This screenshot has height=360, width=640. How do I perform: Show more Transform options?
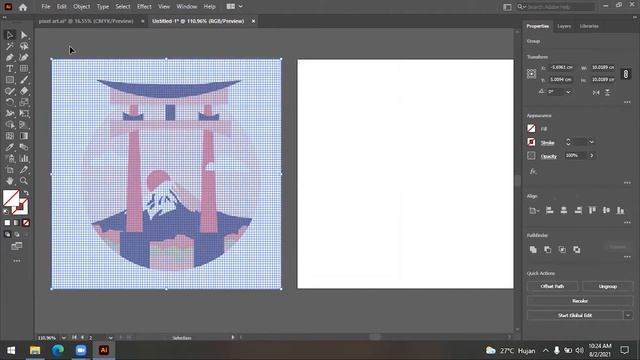point(627,102)
